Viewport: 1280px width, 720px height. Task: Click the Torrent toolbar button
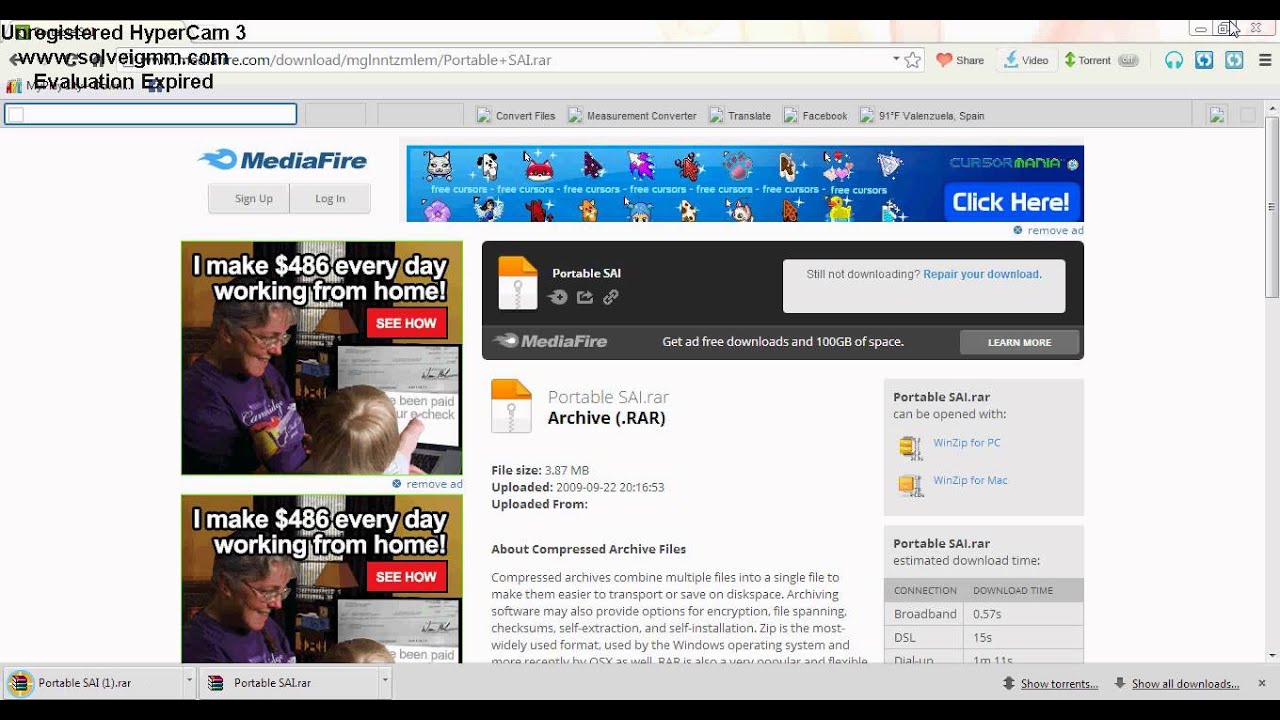(x=1087, y=60)
